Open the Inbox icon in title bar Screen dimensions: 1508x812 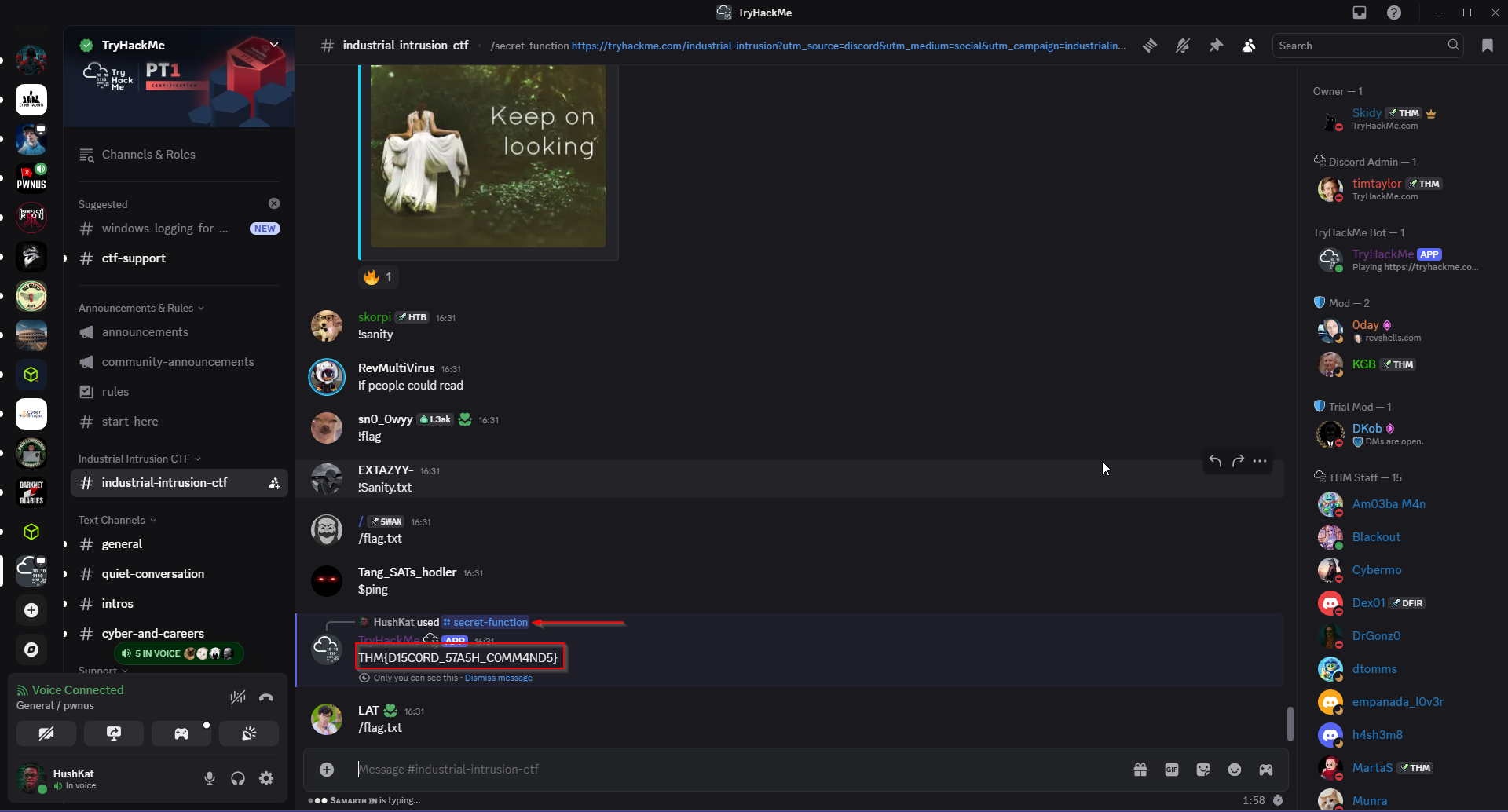[1360, 13]
